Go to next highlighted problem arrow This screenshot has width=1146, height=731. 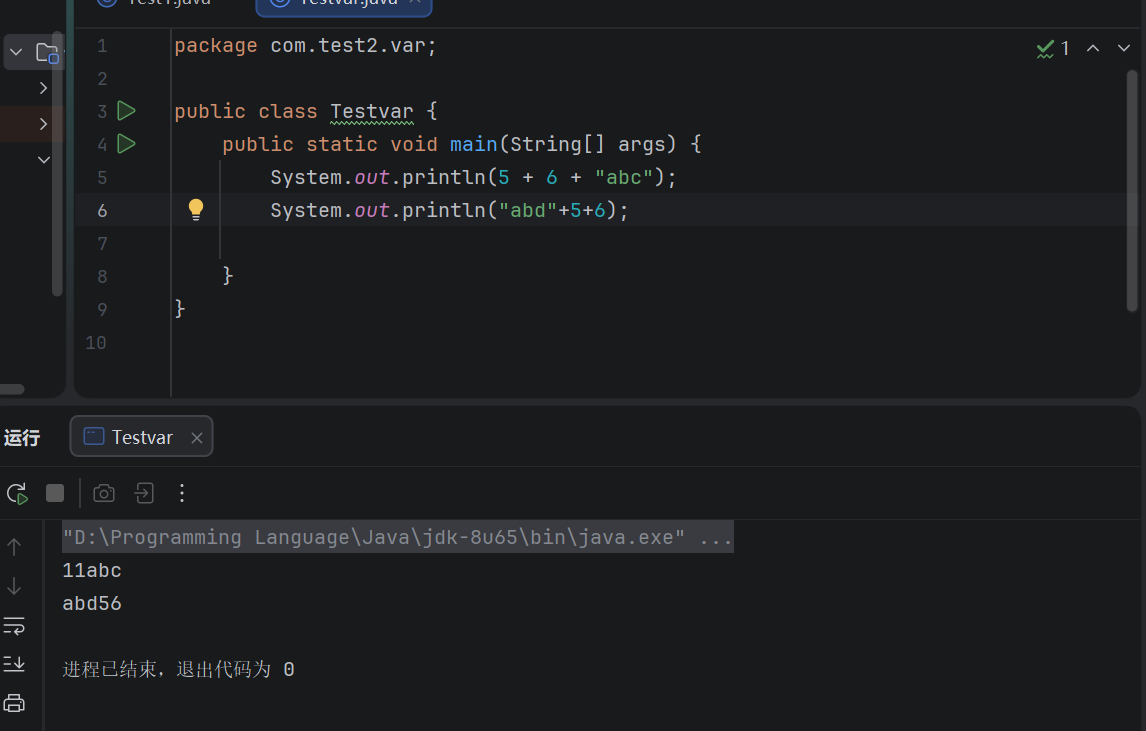(x=1123, y=48)
